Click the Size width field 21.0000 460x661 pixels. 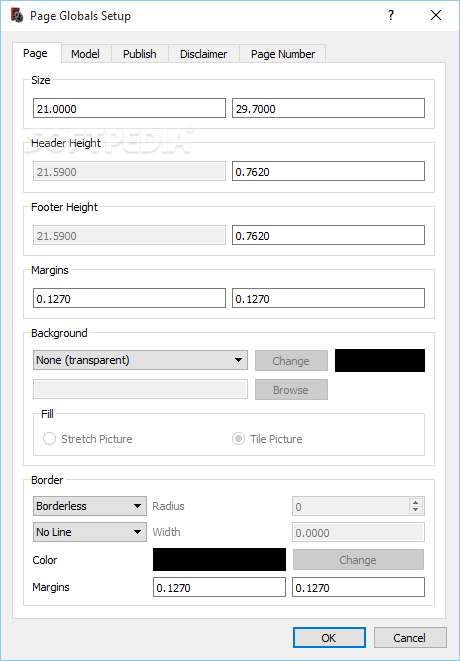click(129, 108)
